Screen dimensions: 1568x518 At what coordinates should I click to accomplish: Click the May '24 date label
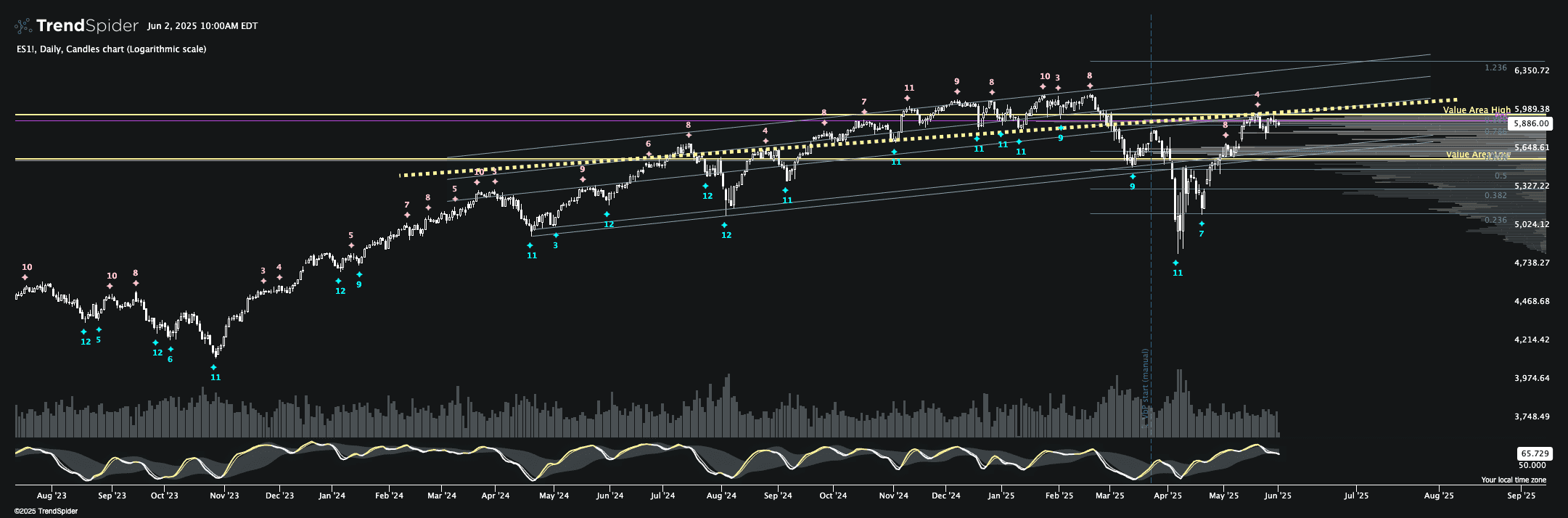coord(554,496)
